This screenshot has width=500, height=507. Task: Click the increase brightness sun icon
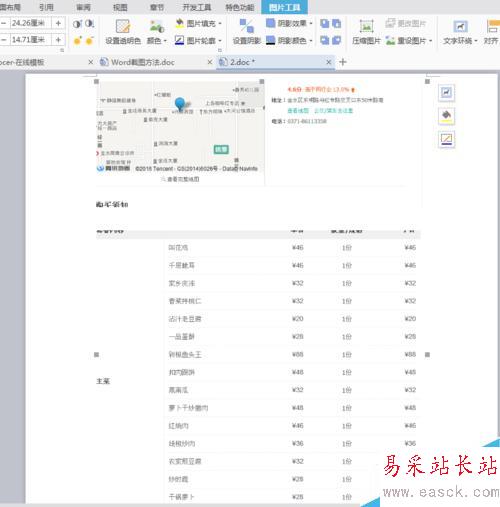pyautogui.click(x=77, y=41)
